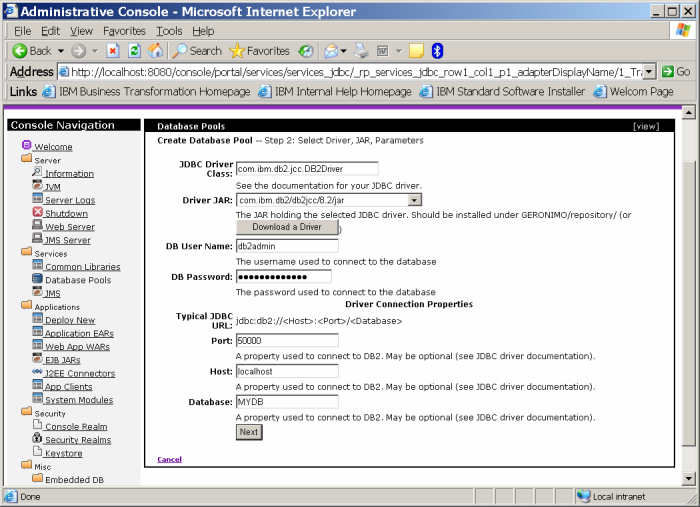Open the Back button history dropdown arrow
Viewport: 700px width, 507px height.
coord(60,50)
